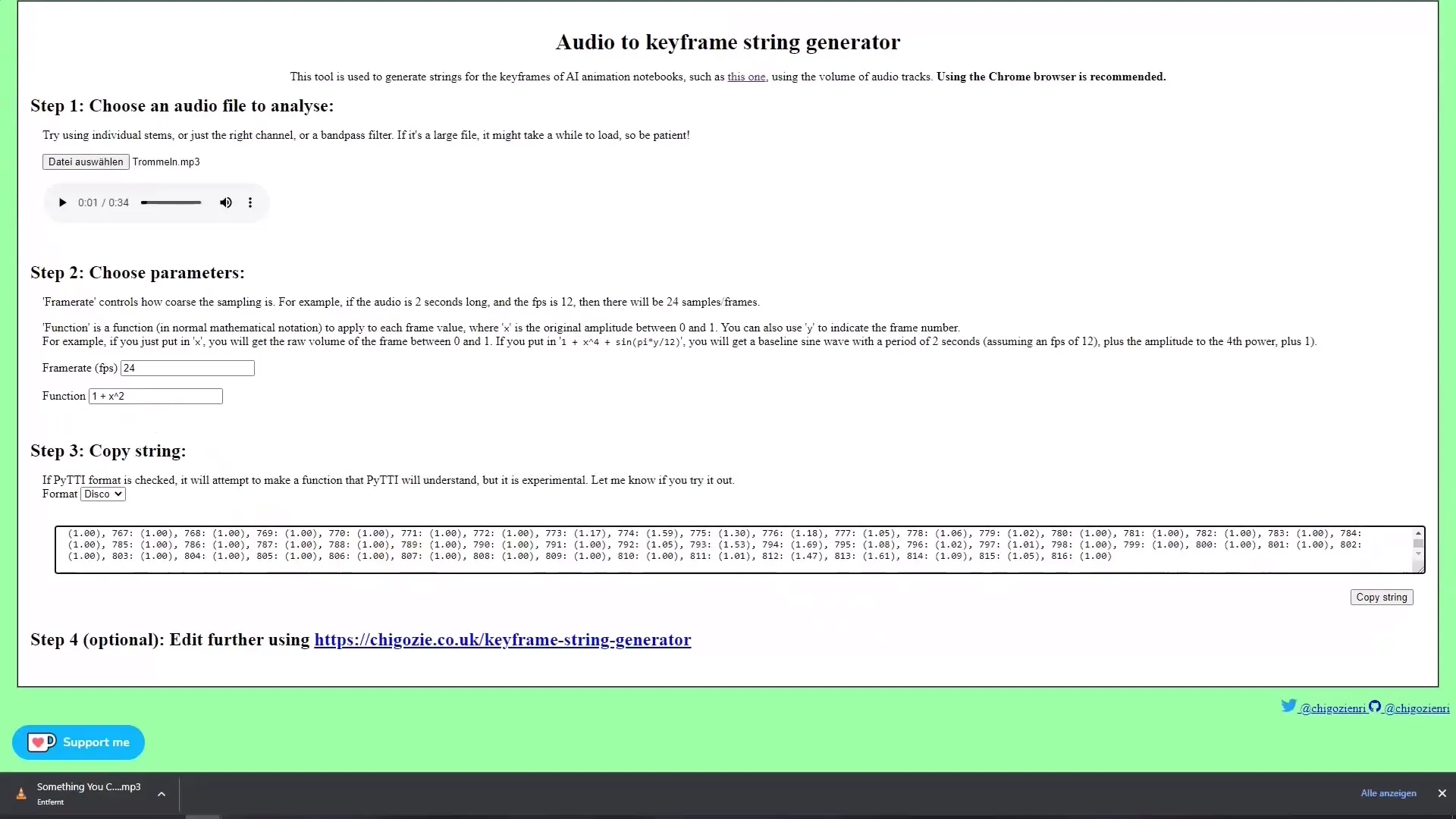Viewport: 1456px width, 819px height.
Task: Select the Format dropdown showing Disco
Action: pyautogui.click(x=102, y=494)
